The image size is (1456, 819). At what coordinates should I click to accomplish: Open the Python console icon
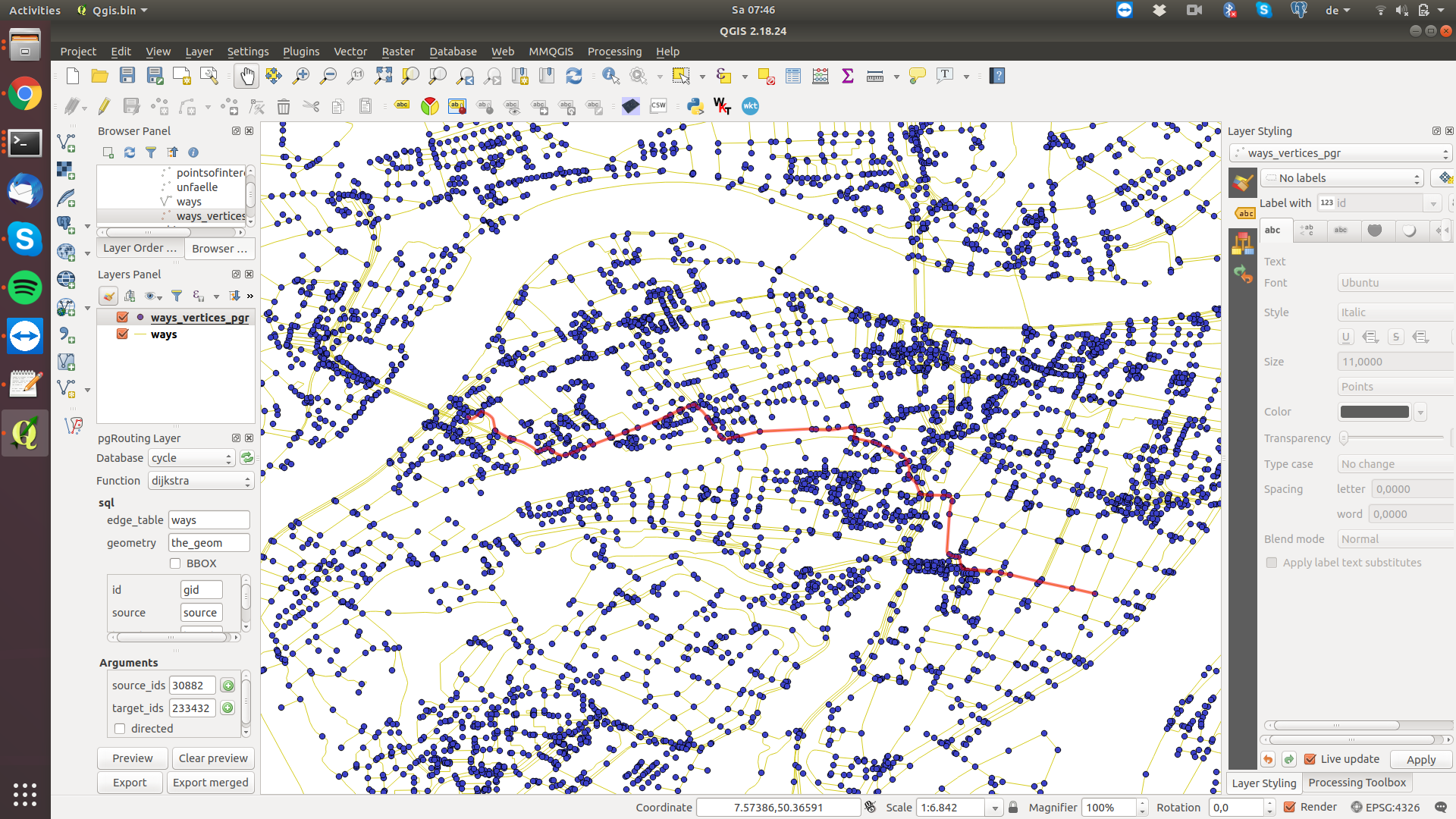click(695, 106)
